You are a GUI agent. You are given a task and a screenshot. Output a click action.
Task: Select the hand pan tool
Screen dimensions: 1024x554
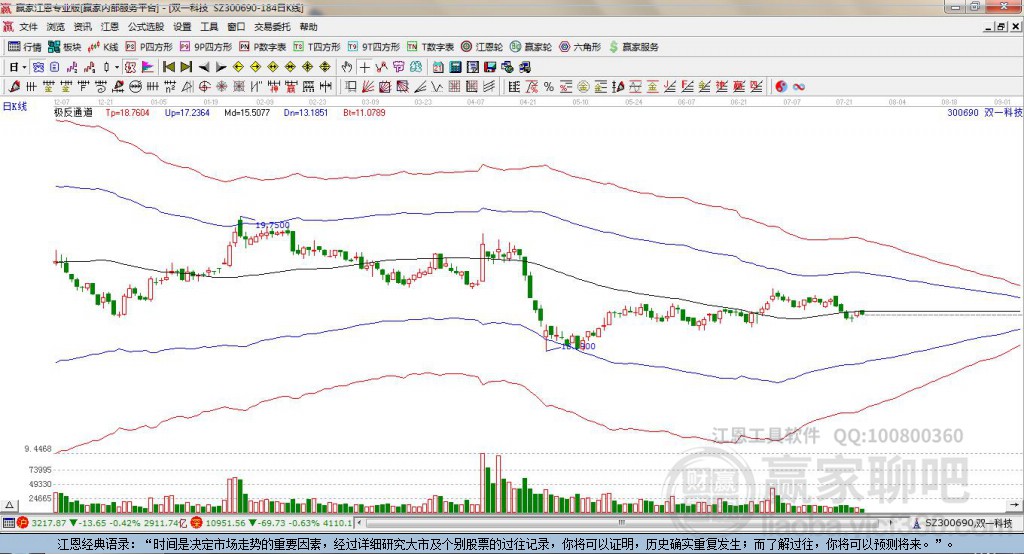point(347,67)
